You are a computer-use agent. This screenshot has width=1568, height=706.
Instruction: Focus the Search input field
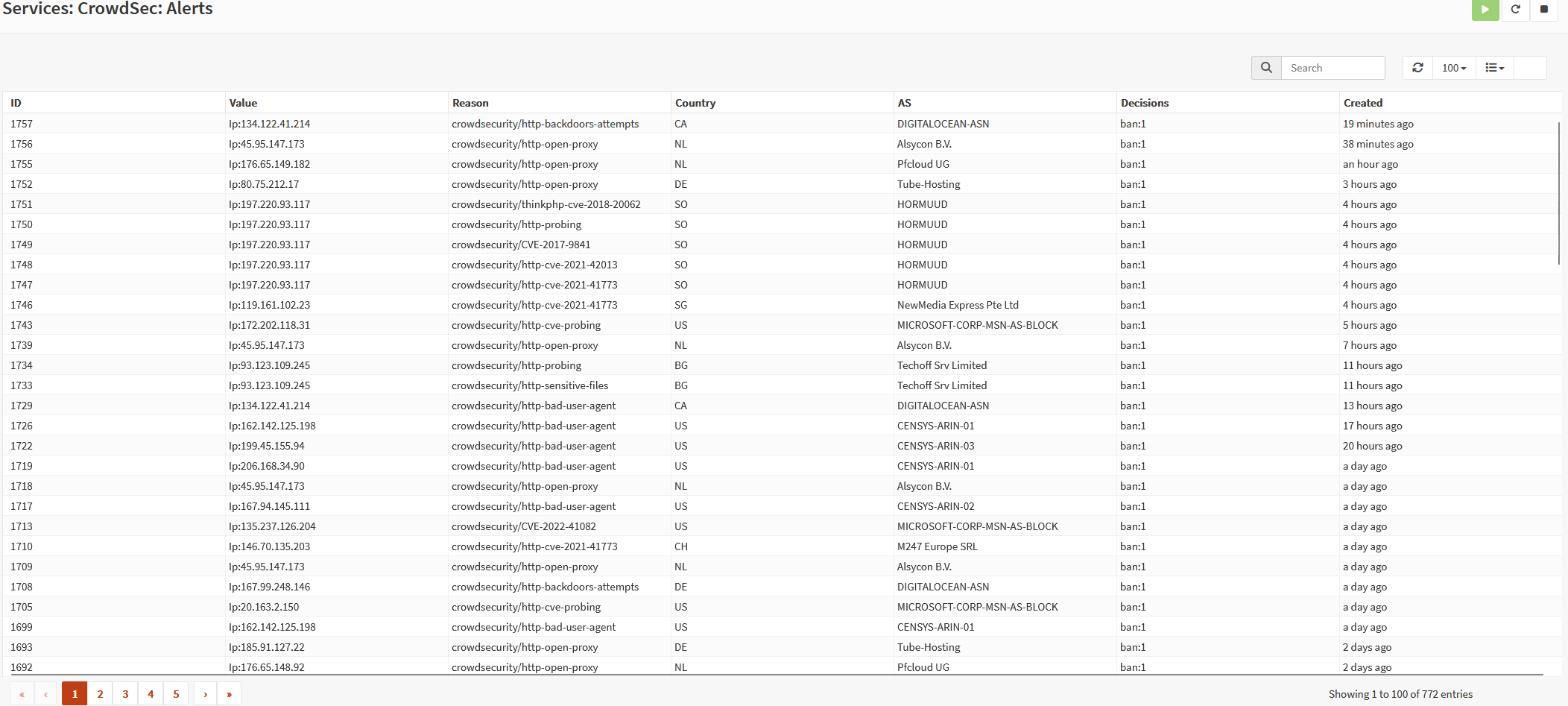point(1333,68)
